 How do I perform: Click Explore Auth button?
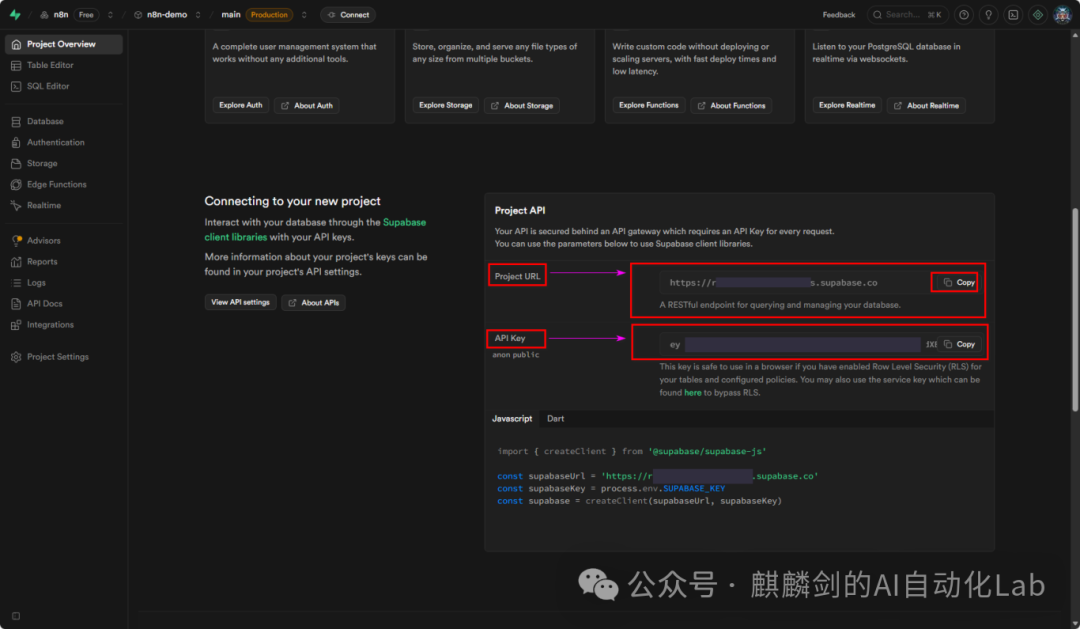(x=240, y=105)
